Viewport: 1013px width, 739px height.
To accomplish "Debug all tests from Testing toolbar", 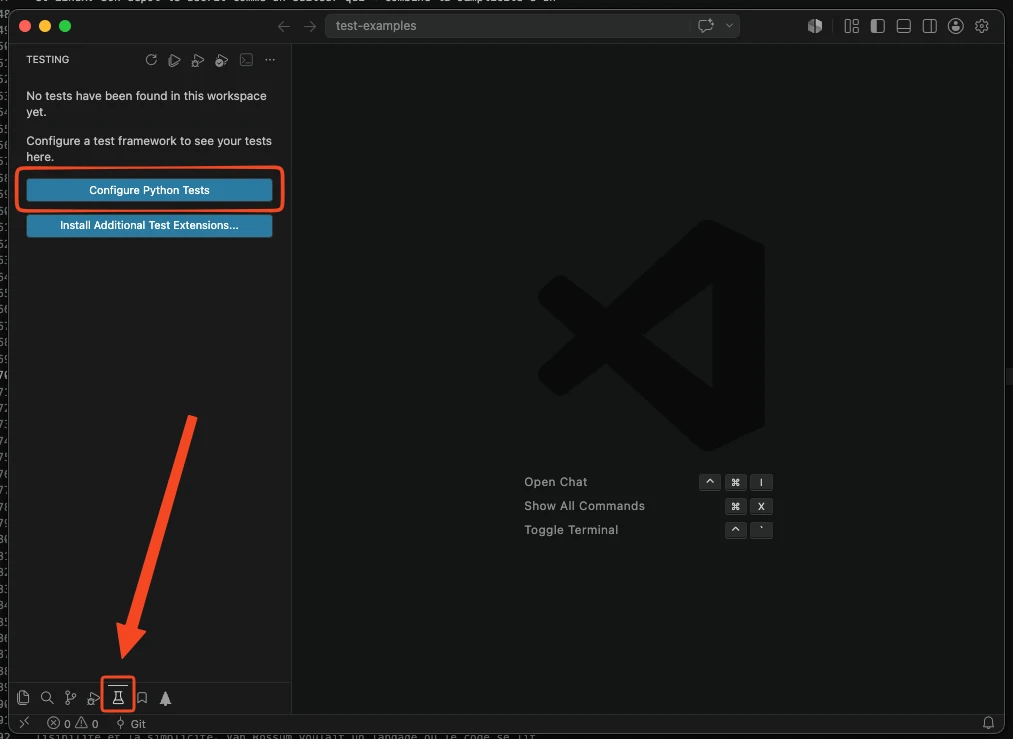I will pyautogui.click(x=198, y=60).
